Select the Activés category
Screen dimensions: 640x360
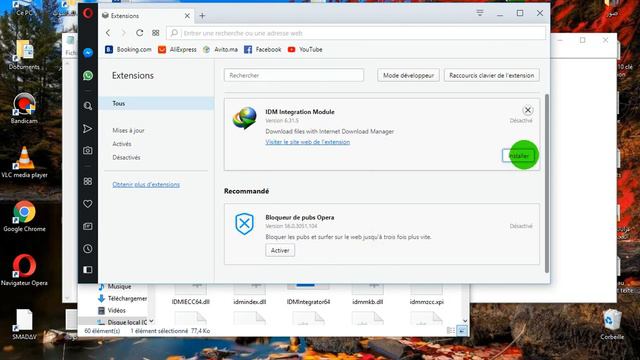coord(122,144)
